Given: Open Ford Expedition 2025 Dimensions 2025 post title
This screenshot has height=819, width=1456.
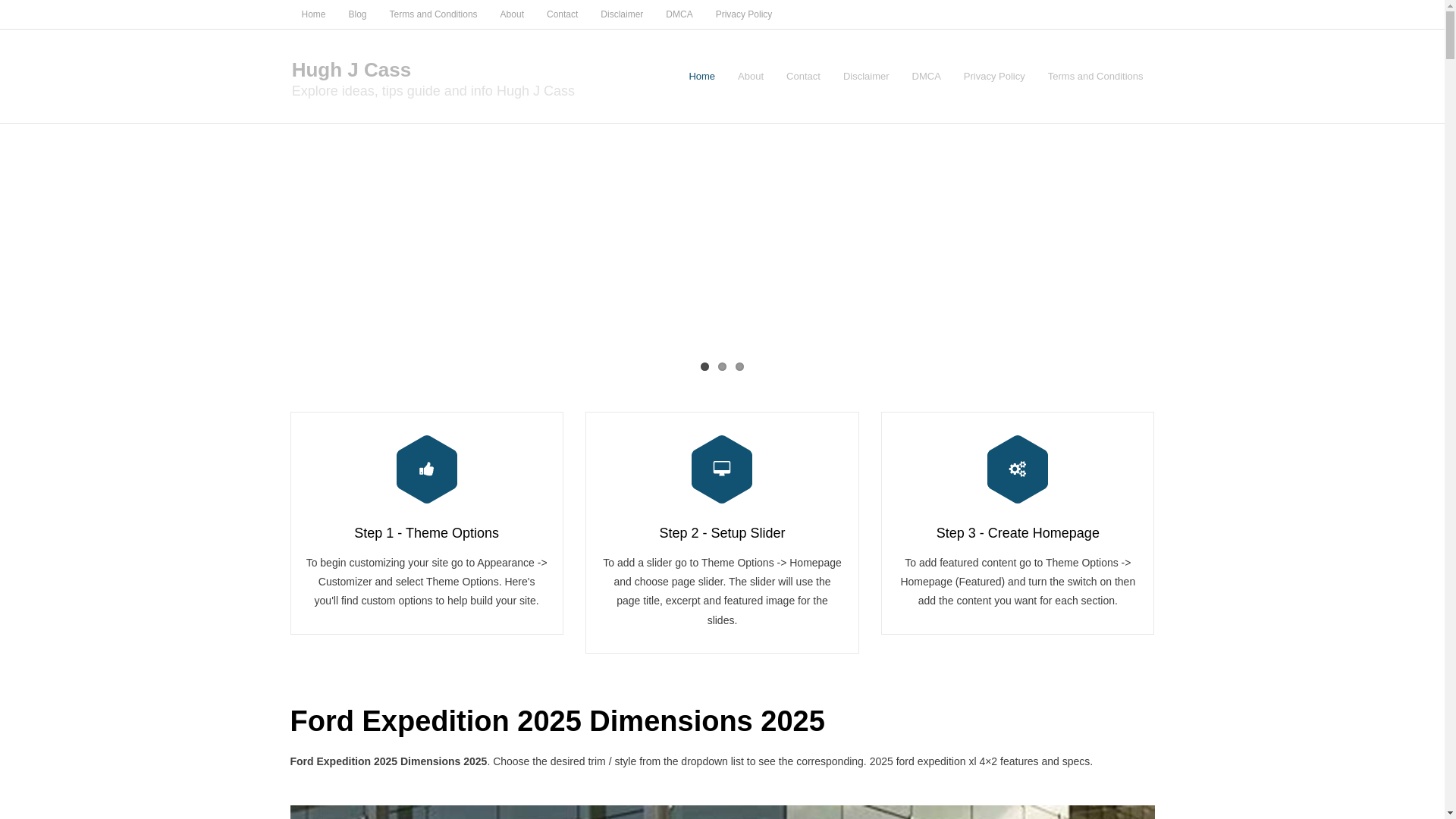Looking at the screenshot, I should tap(557, 721).
